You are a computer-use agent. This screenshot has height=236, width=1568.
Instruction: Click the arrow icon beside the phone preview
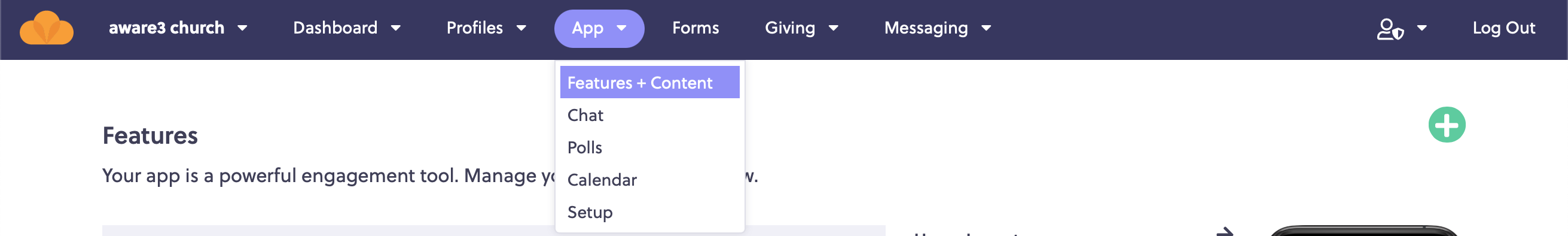click(x=1224, y=232)
